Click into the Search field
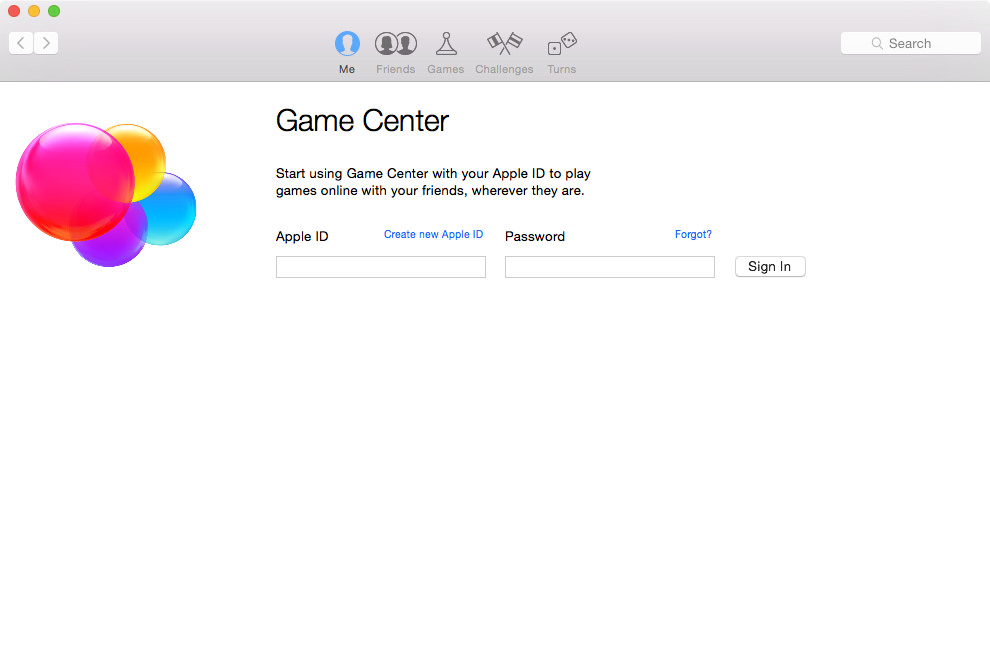Viewport: 990px width, 672px height. (910, 44)
